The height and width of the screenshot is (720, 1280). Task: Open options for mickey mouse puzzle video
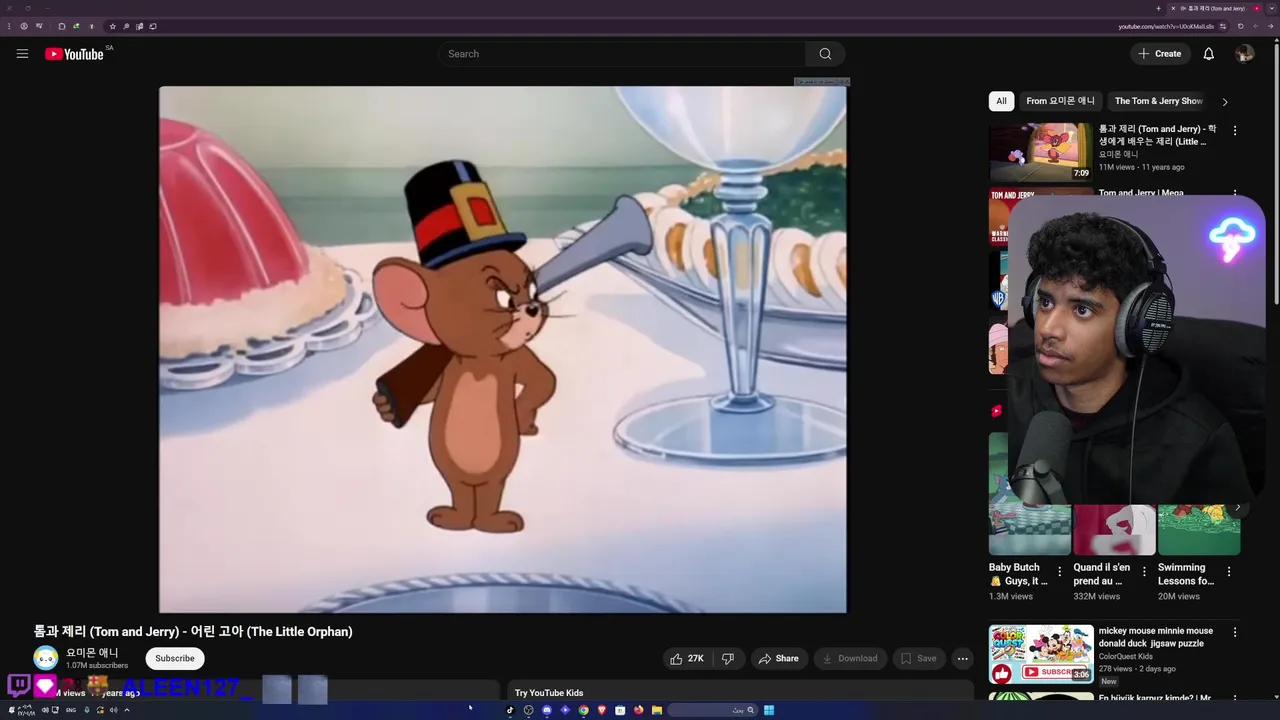[x=1235, y=632]
